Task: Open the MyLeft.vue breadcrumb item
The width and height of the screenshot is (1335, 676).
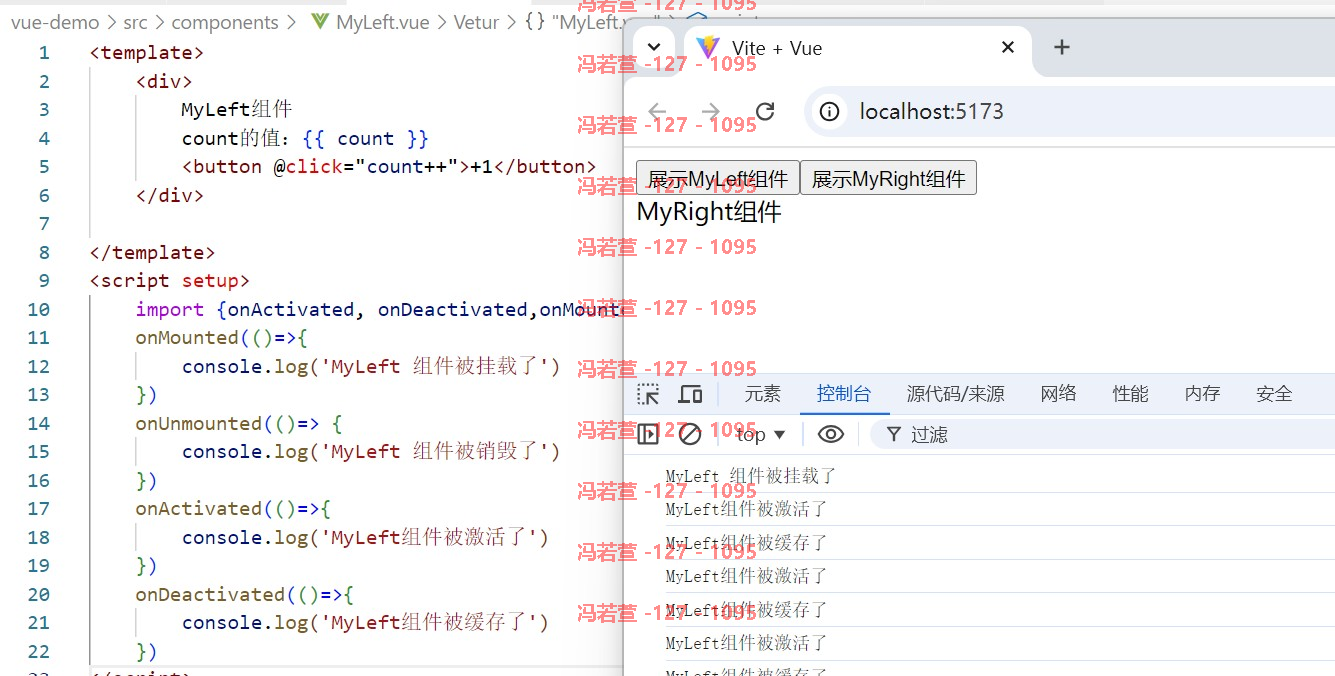Action: coord(383,22)
